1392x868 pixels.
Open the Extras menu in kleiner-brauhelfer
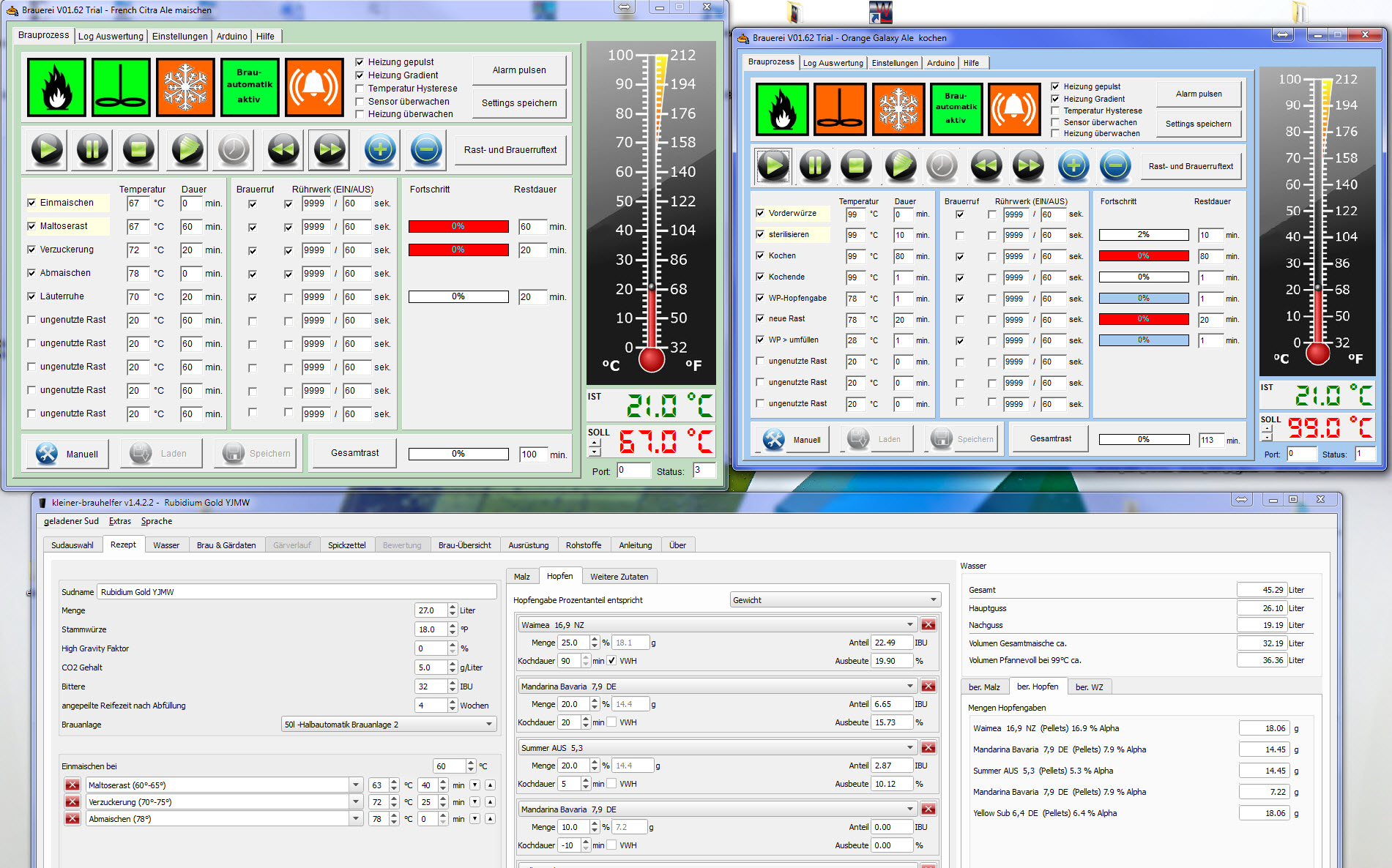coord(119,521)
